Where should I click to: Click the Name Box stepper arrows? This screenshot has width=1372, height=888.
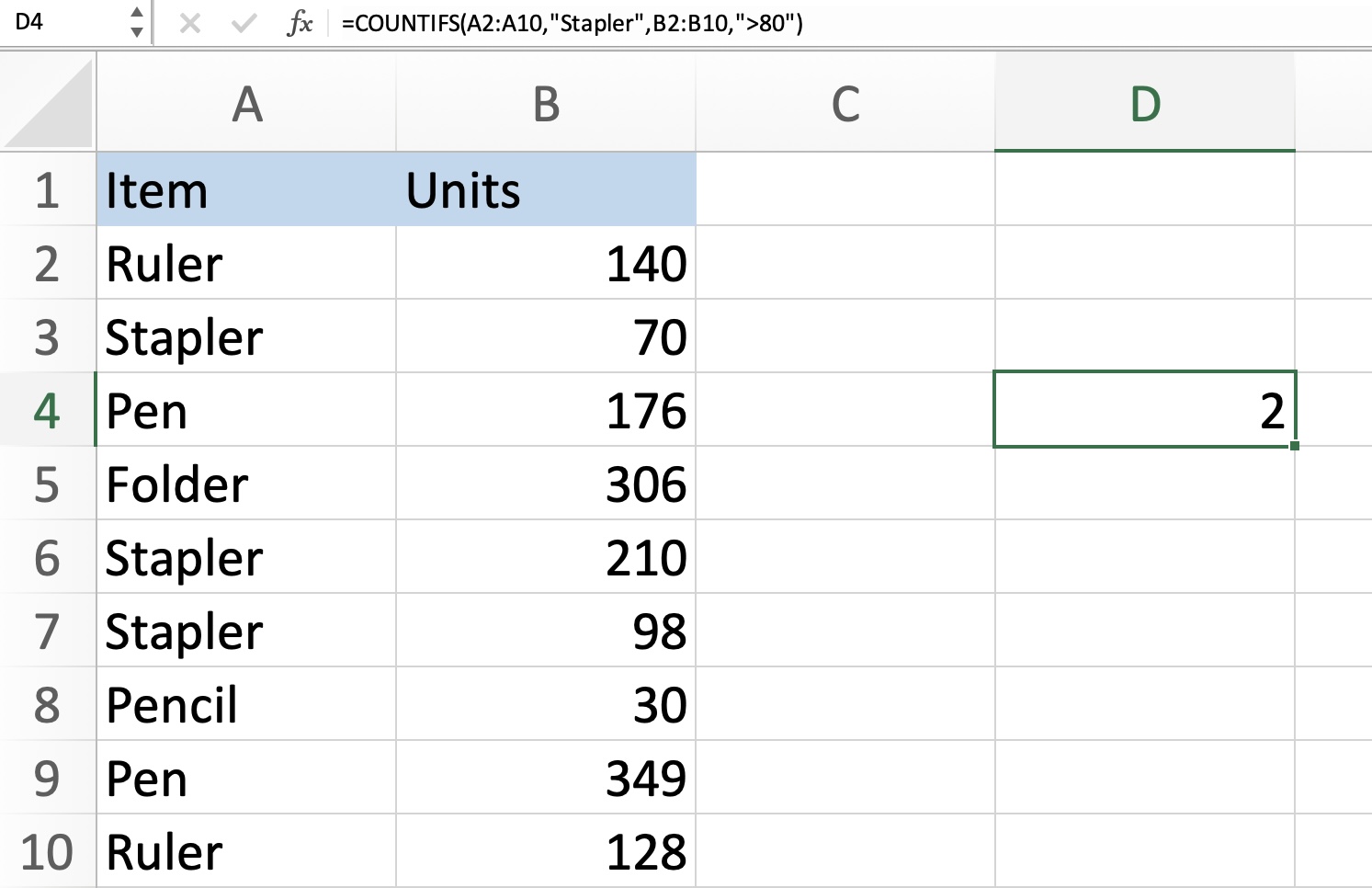(x=136, y=22)
